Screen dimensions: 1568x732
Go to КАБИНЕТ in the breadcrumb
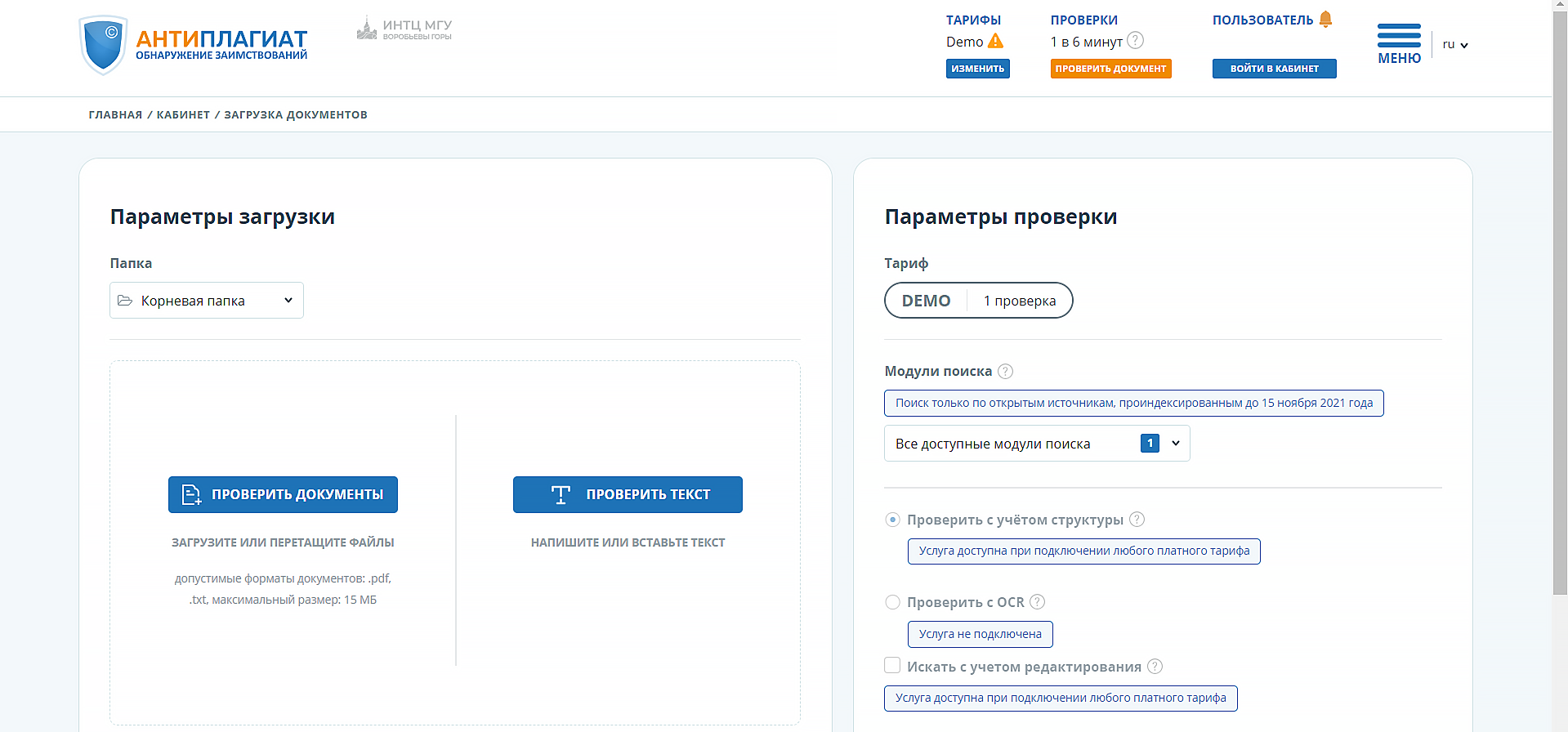pyautogui.click(x=183, y=114)
